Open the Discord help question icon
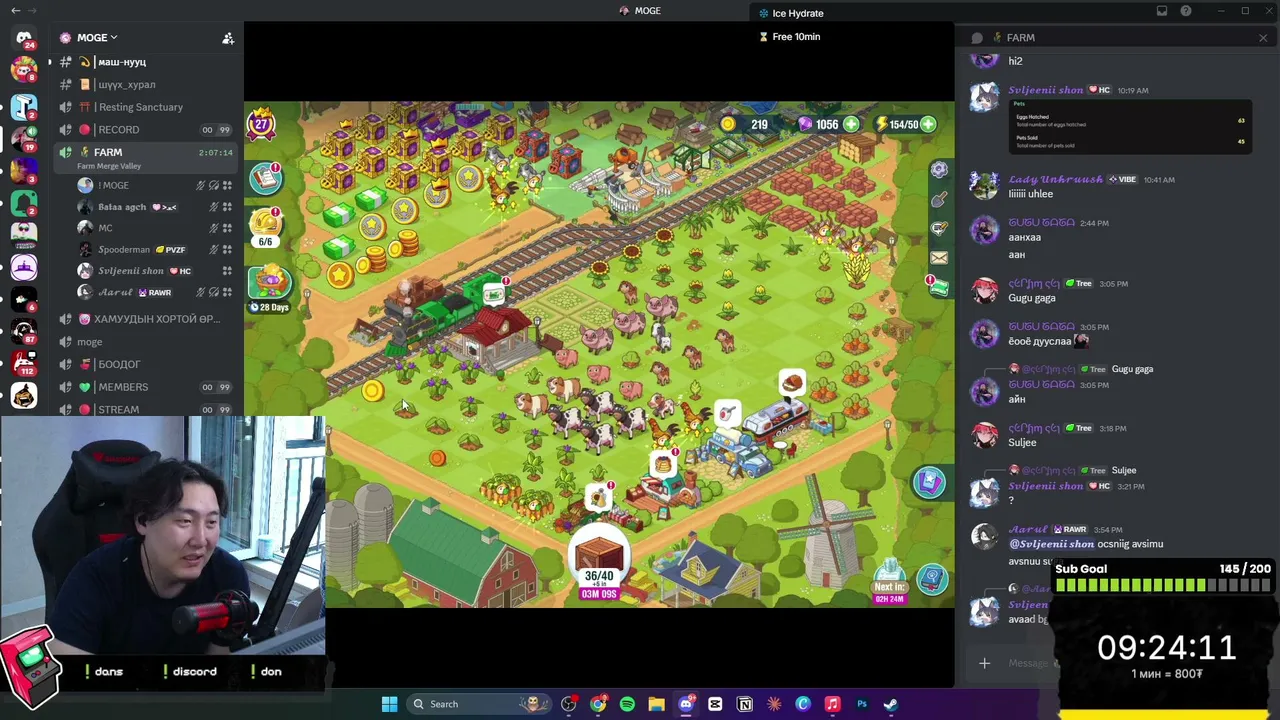1280x720 pixels. 1186,11
